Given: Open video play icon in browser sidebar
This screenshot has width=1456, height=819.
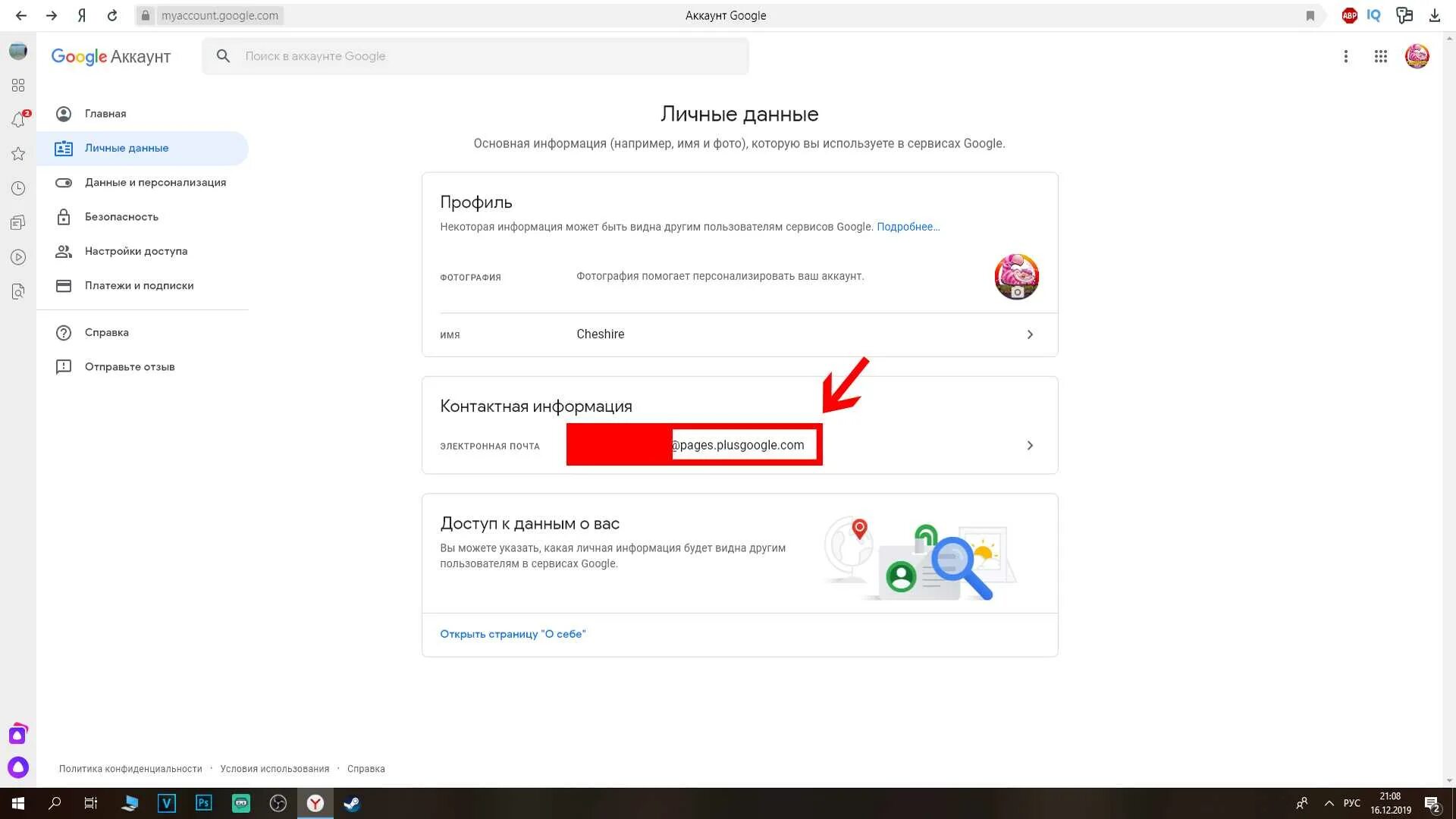Looking at the screenshot, I should (x=18, y=257).
